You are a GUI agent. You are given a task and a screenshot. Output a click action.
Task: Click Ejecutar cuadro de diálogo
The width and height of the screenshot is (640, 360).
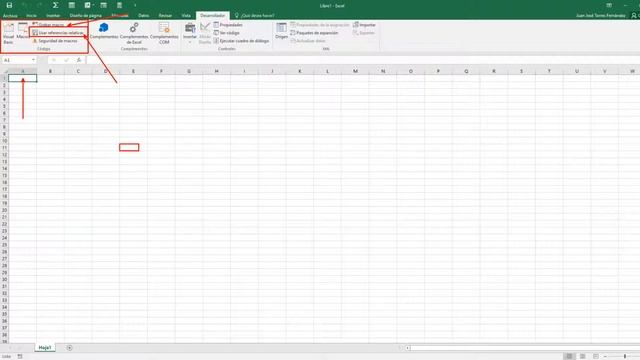tap(241, 41)
